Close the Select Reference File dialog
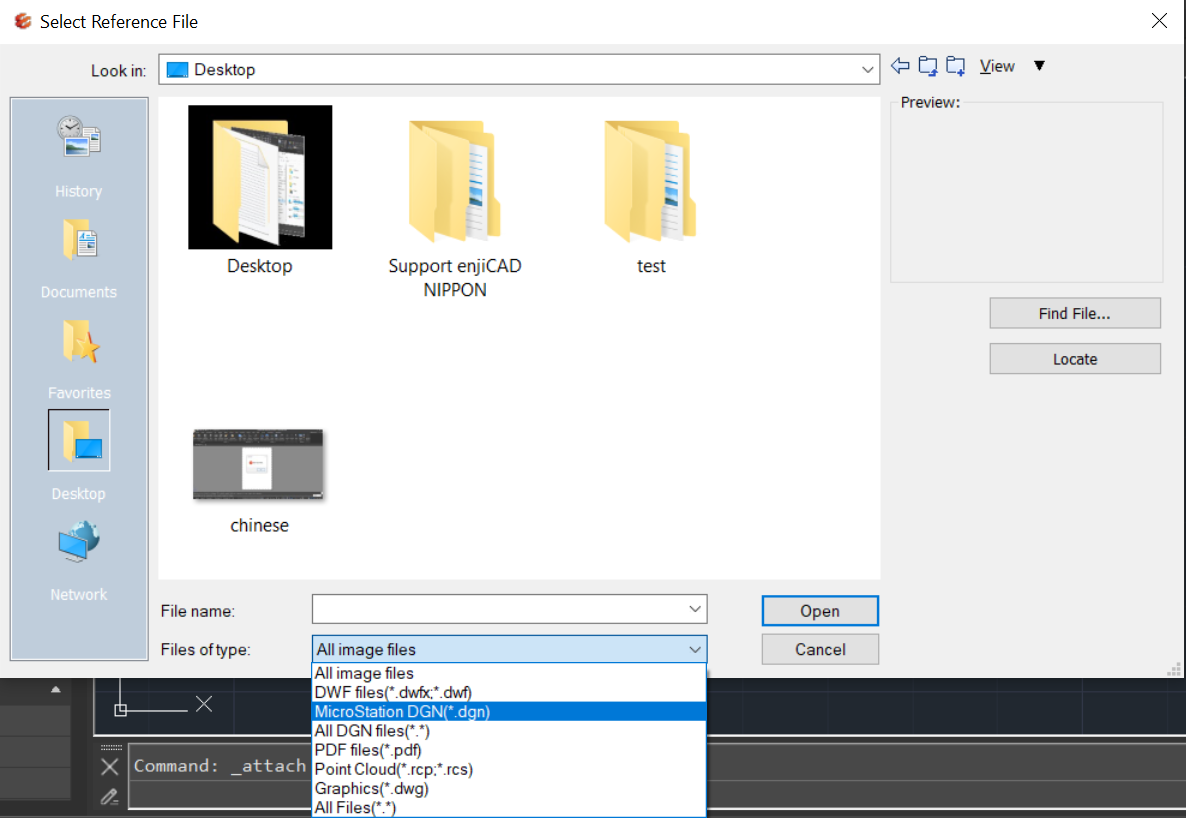Screen dimensions: 1186x818 pos(1159,21)
